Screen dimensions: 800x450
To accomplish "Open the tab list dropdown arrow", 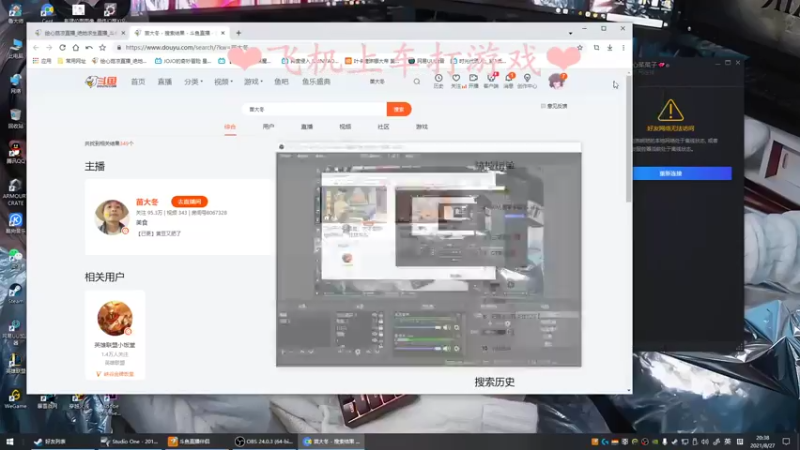I will [x=570, y=33].
